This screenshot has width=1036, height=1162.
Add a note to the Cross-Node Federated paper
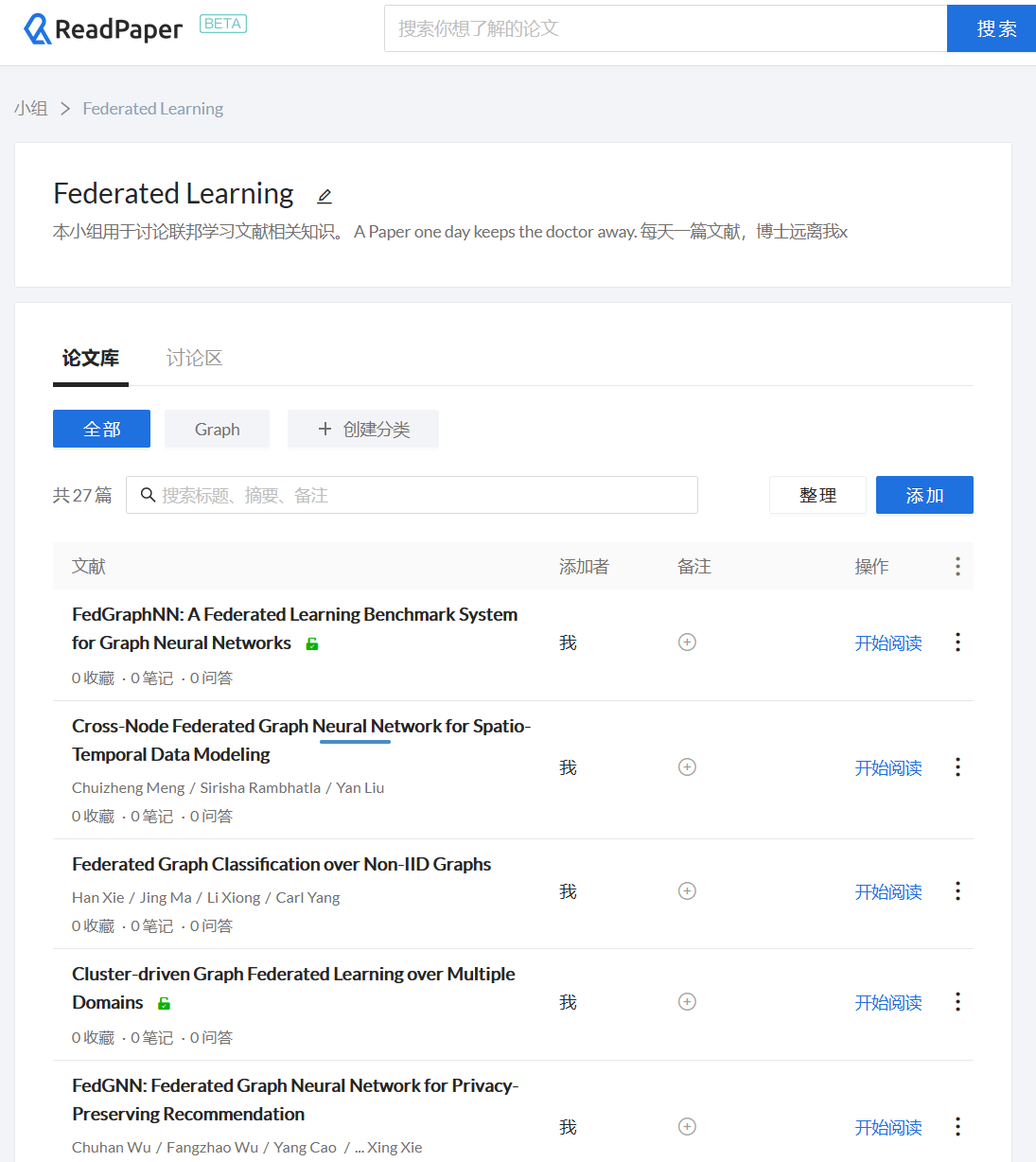[688, 767]
